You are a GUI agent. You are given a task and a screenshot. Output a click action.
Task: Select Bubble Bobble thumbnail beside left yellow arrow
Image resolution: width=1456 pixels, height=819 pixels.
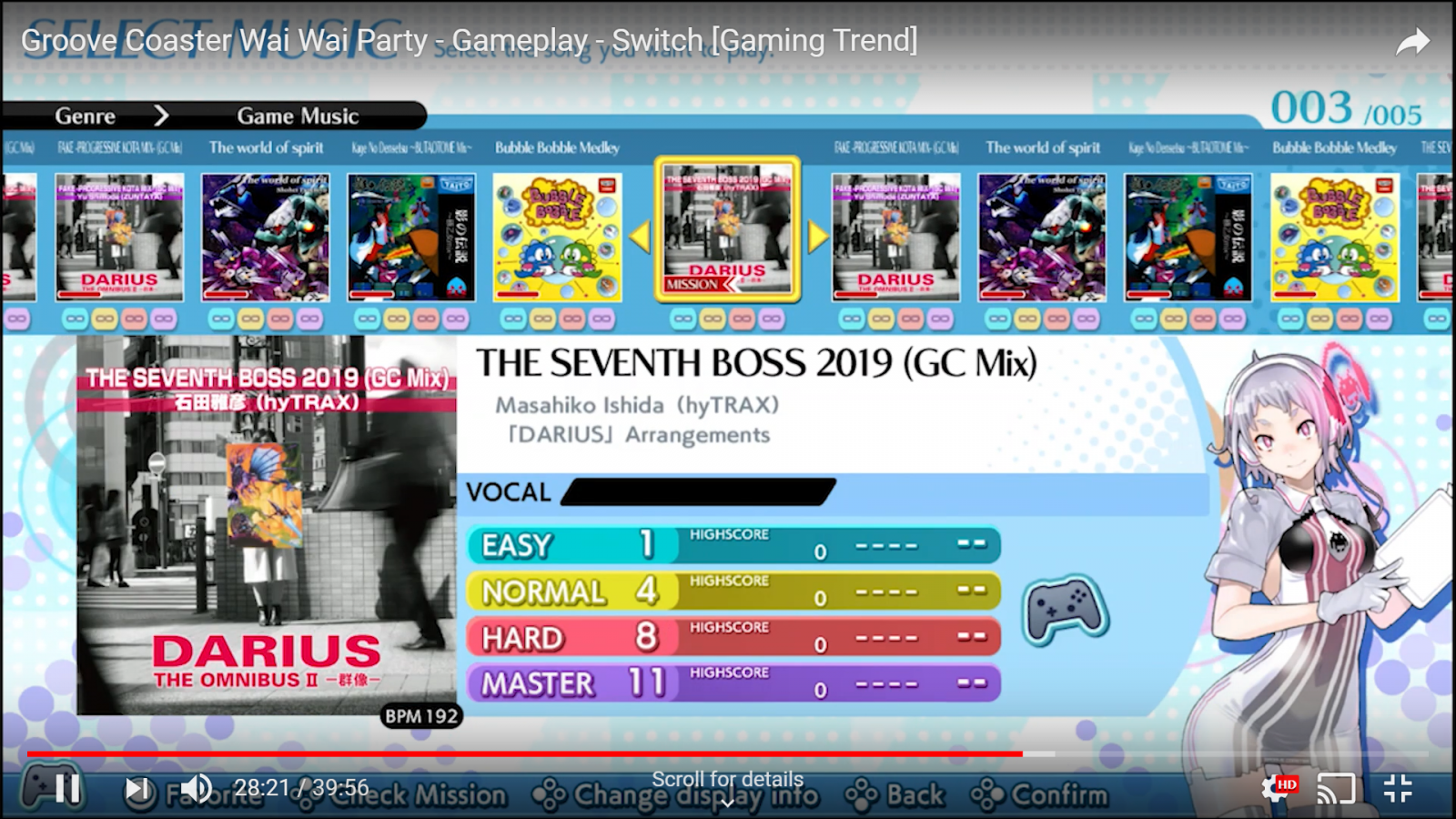(558, 238)
